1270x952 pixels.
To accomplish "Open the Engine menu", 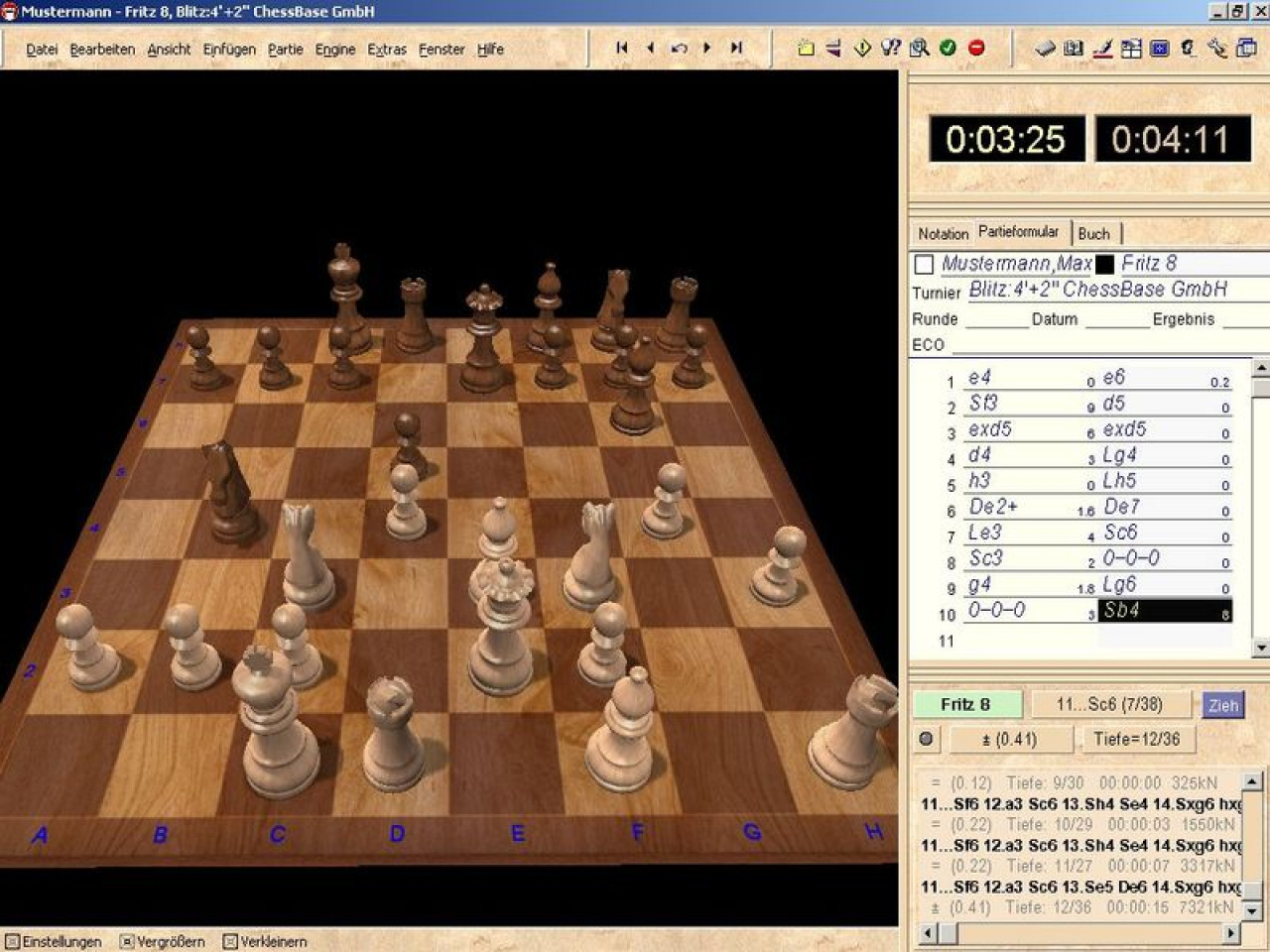I will click(x=335, y=50).
